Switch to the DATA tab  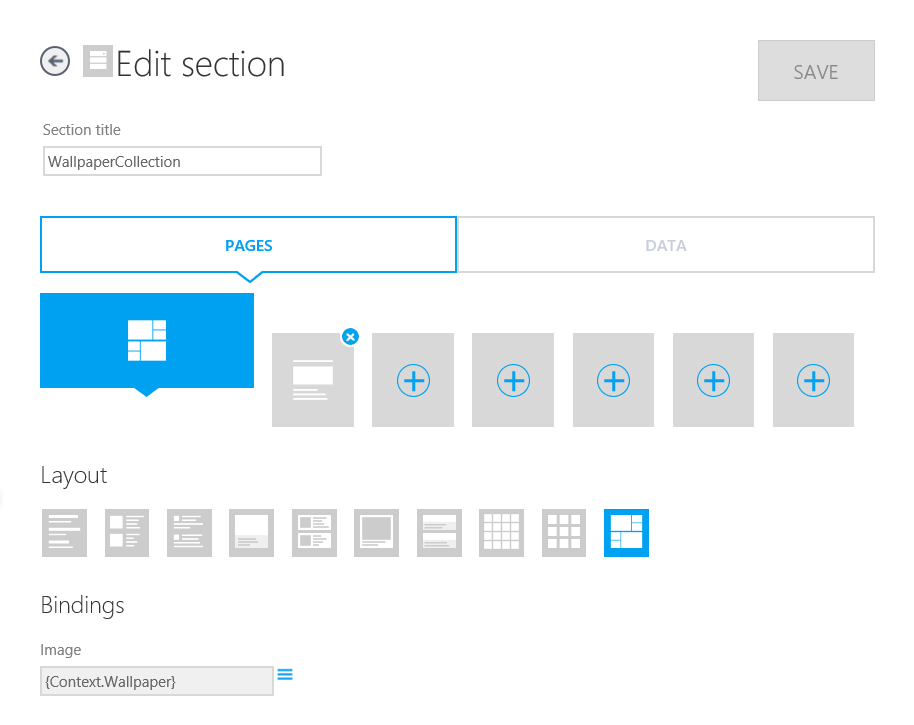pos(665,245)
